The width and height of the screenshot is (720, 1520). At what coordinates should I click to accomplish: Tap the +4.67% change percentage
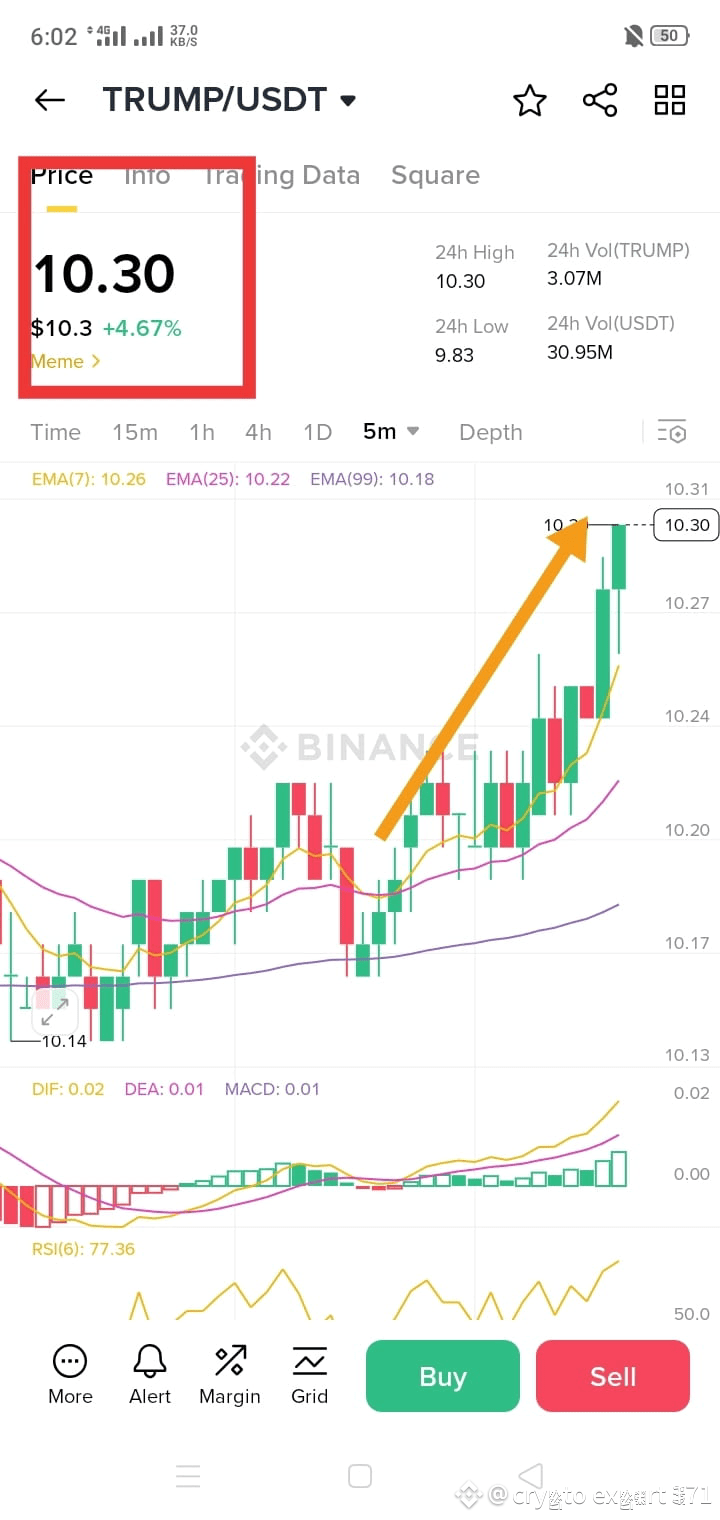[x=142, y=328]
